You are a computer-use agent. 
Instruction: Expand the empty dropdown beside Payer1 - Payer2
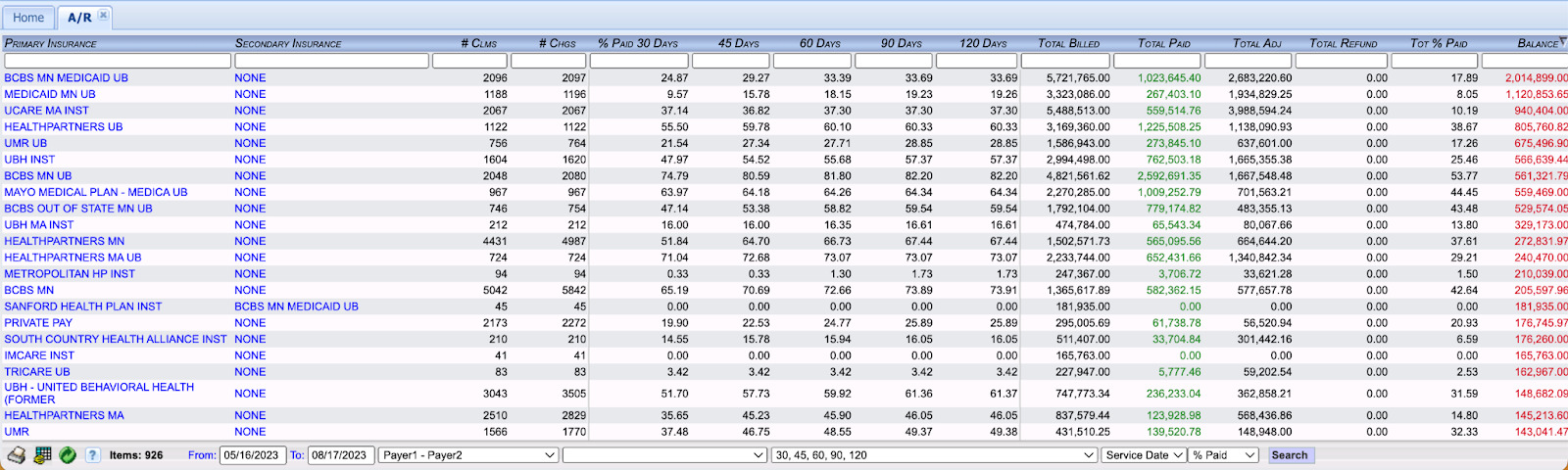664,455
